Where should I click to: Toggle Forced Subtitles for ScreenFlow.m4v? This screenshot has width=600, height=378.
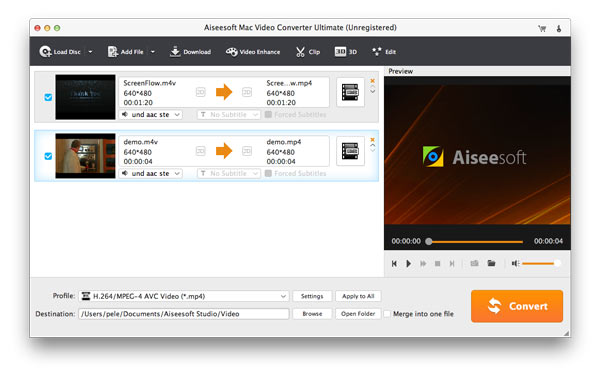268,114
